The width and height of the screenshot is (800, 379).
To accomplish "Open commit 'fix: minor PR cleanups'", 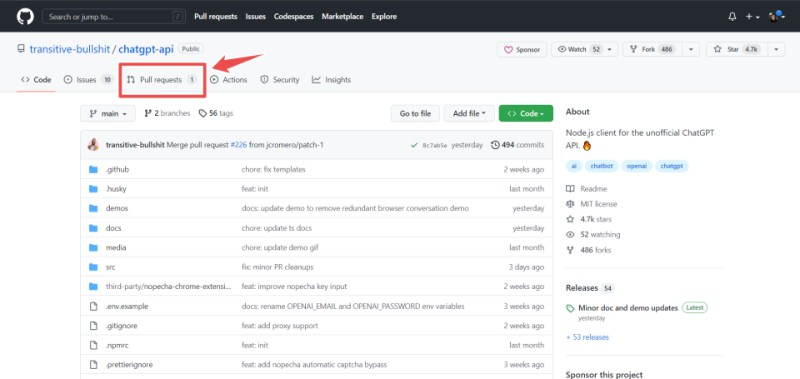I will [278, 267].
